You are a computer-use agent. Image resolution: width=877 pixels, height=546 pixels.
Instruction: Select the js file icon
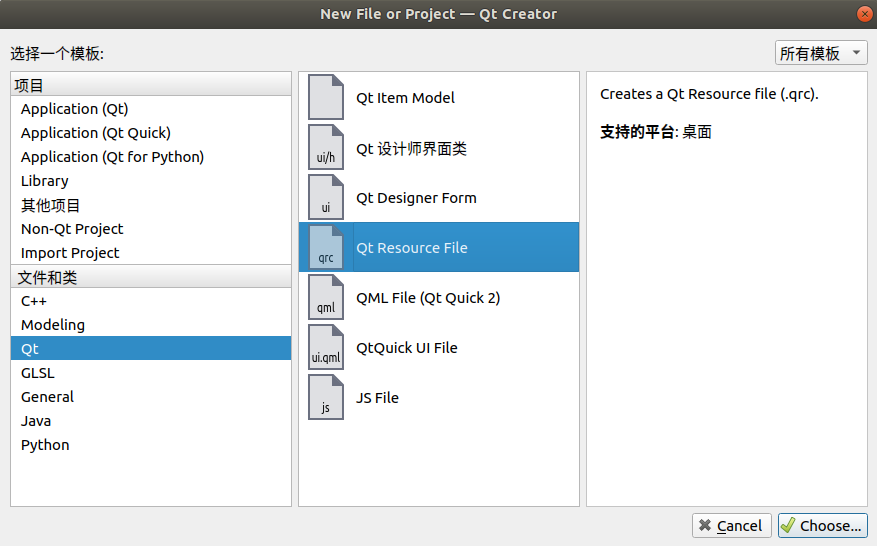[x=326, y=397]
